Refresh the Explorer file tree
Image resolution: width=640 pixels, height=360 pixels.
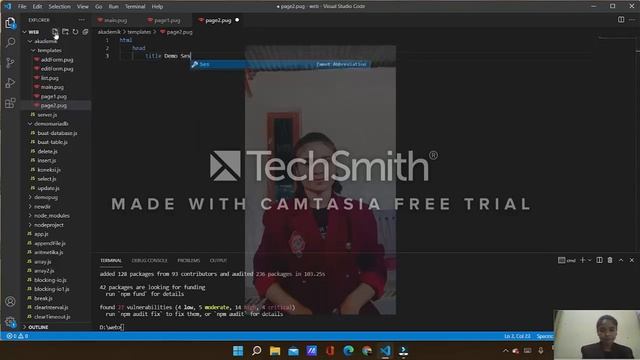[x=75, y=32]
